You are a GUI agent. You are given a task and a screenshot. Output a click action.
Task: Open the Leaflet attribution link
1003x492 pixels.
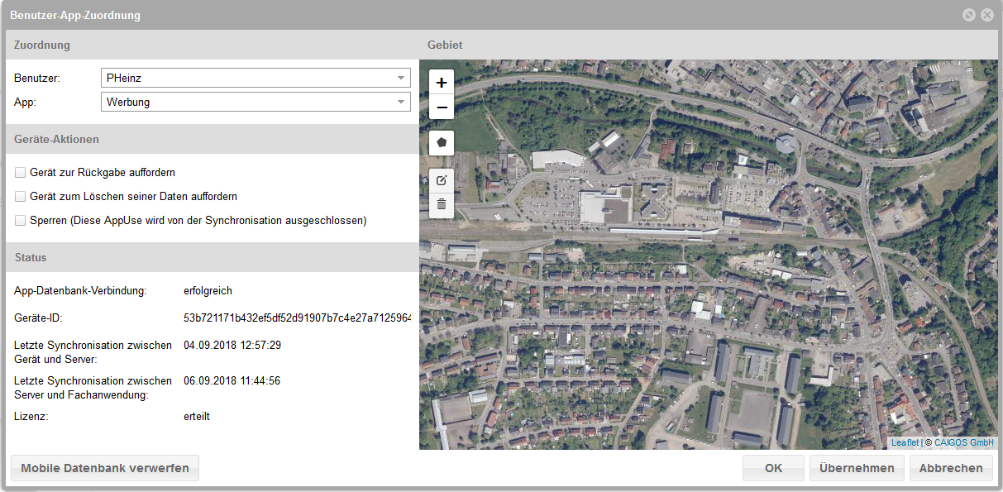pos(903,442)
